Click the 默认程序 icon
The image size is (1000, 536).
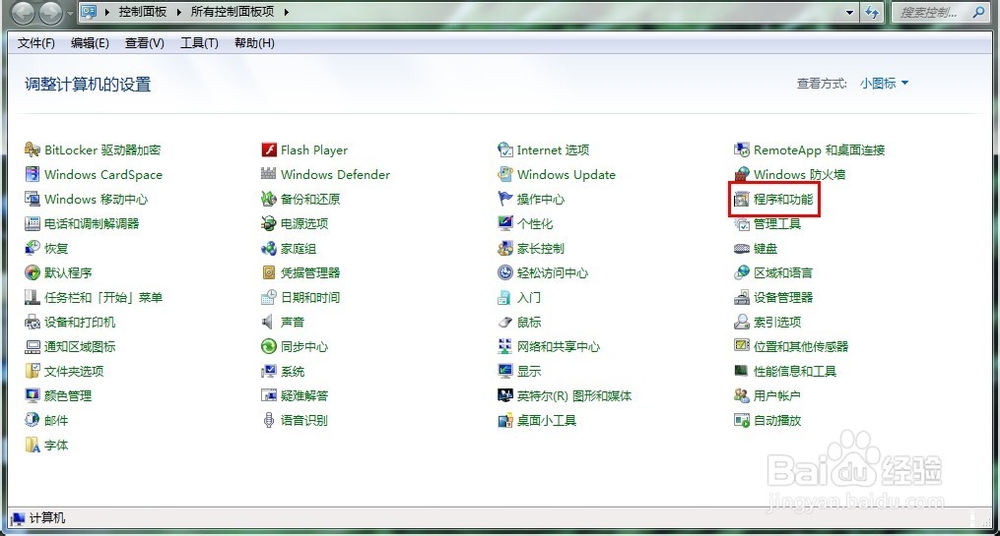tap(33, 272)
